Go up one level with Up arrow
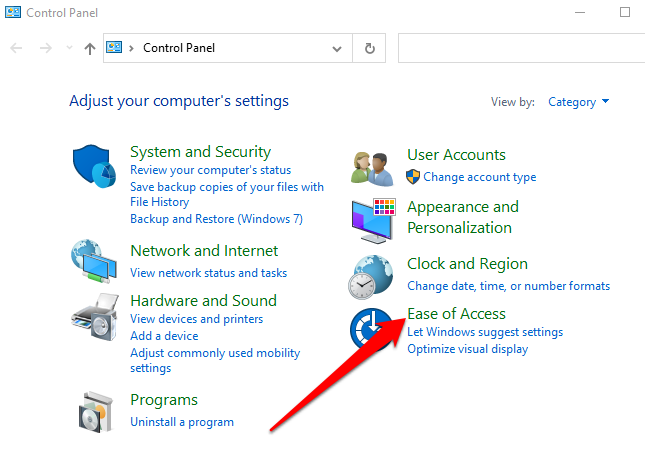This screenshot has height=461, width=645. [x=90, y=48]
